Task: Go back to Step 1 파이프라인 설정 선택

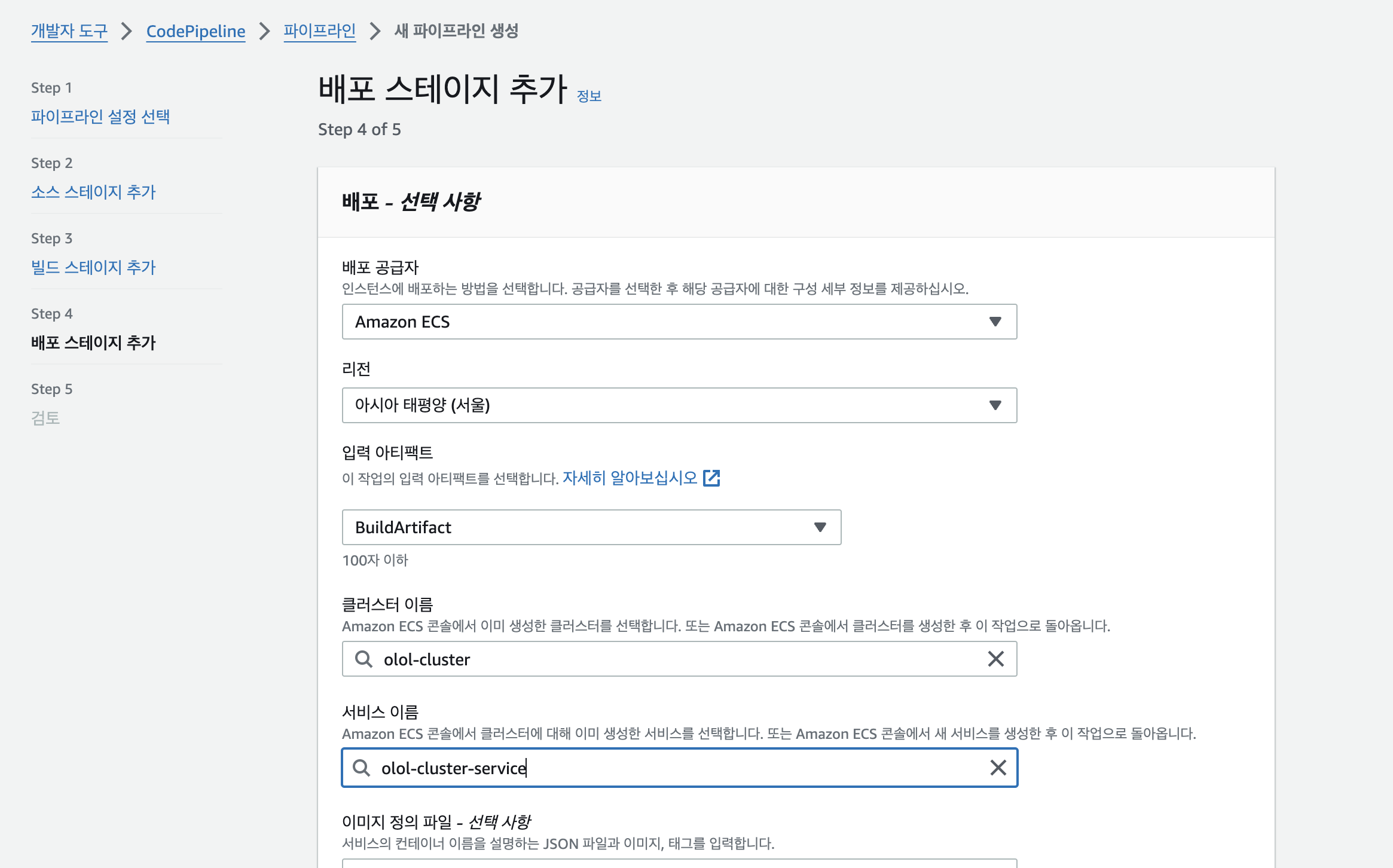Action: (x=100, y=117)
